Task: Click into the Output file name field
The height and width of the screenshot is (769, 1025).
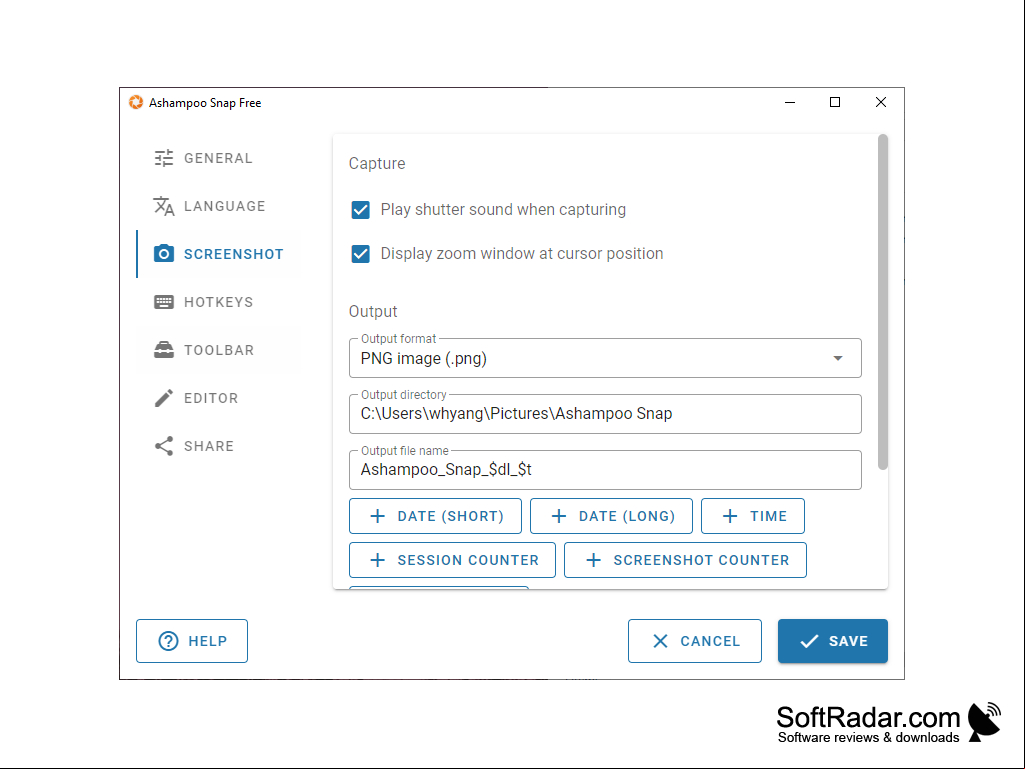Action: pos(605,470)
